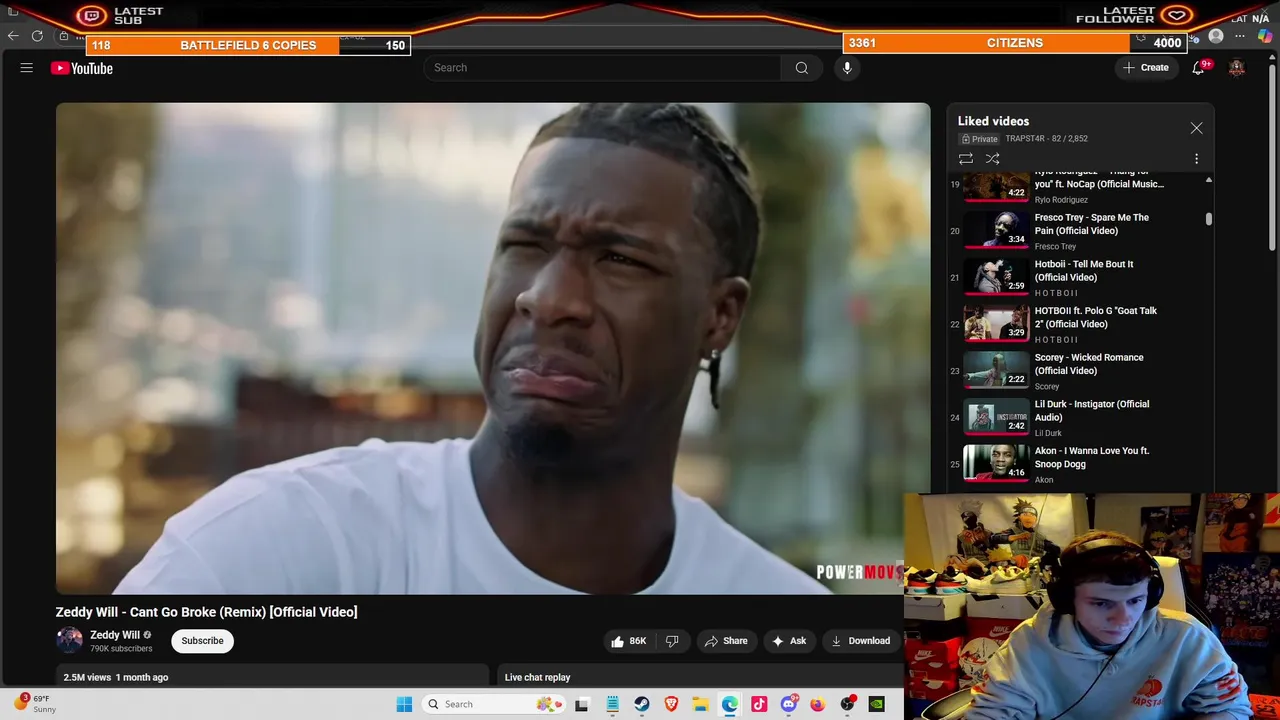
Task: Click the Ask AI button
Action: 789,641
